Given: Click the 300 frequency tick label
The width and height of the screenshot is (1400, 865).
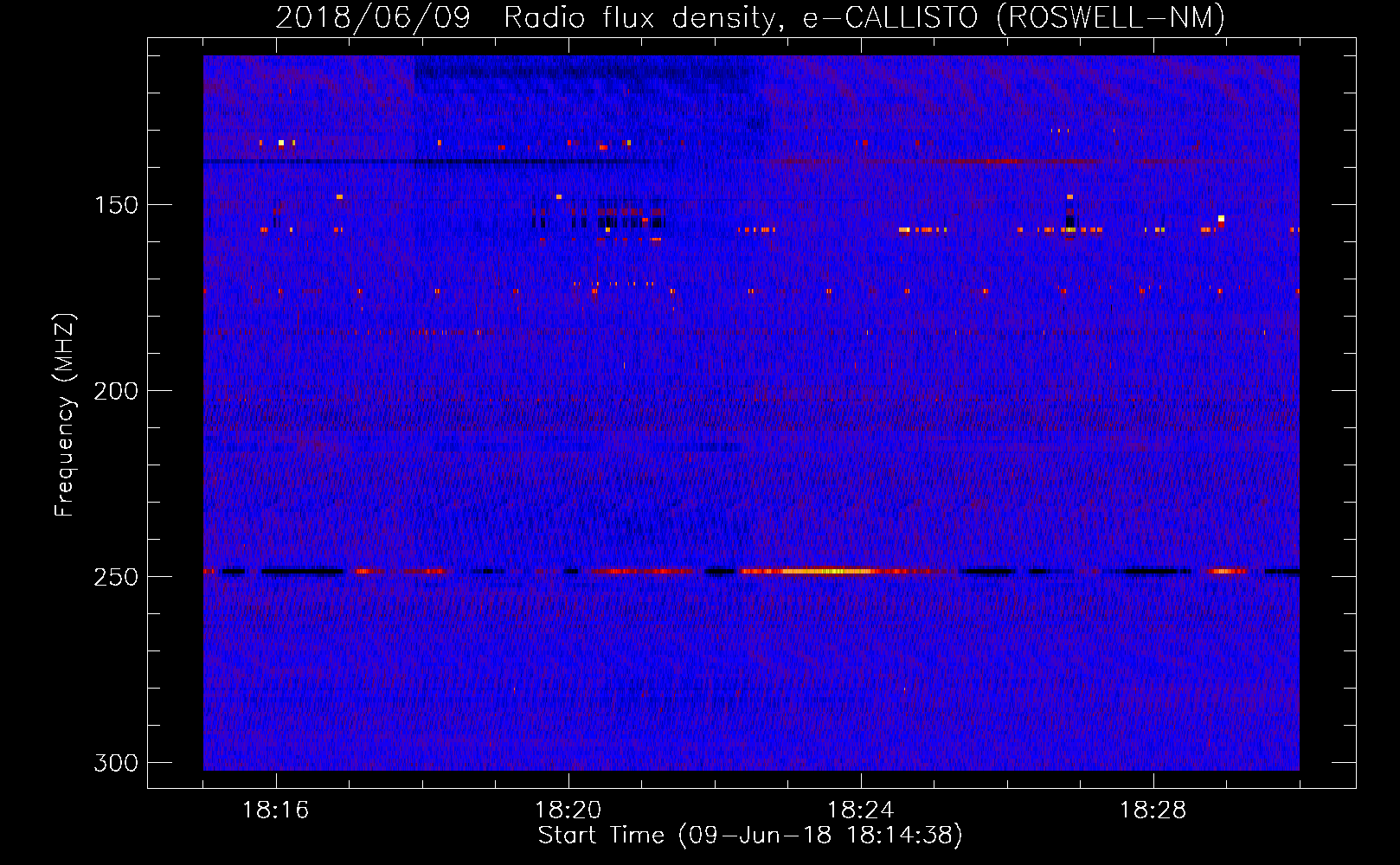Looking at the screenshot, I should [x=116, y=763].
